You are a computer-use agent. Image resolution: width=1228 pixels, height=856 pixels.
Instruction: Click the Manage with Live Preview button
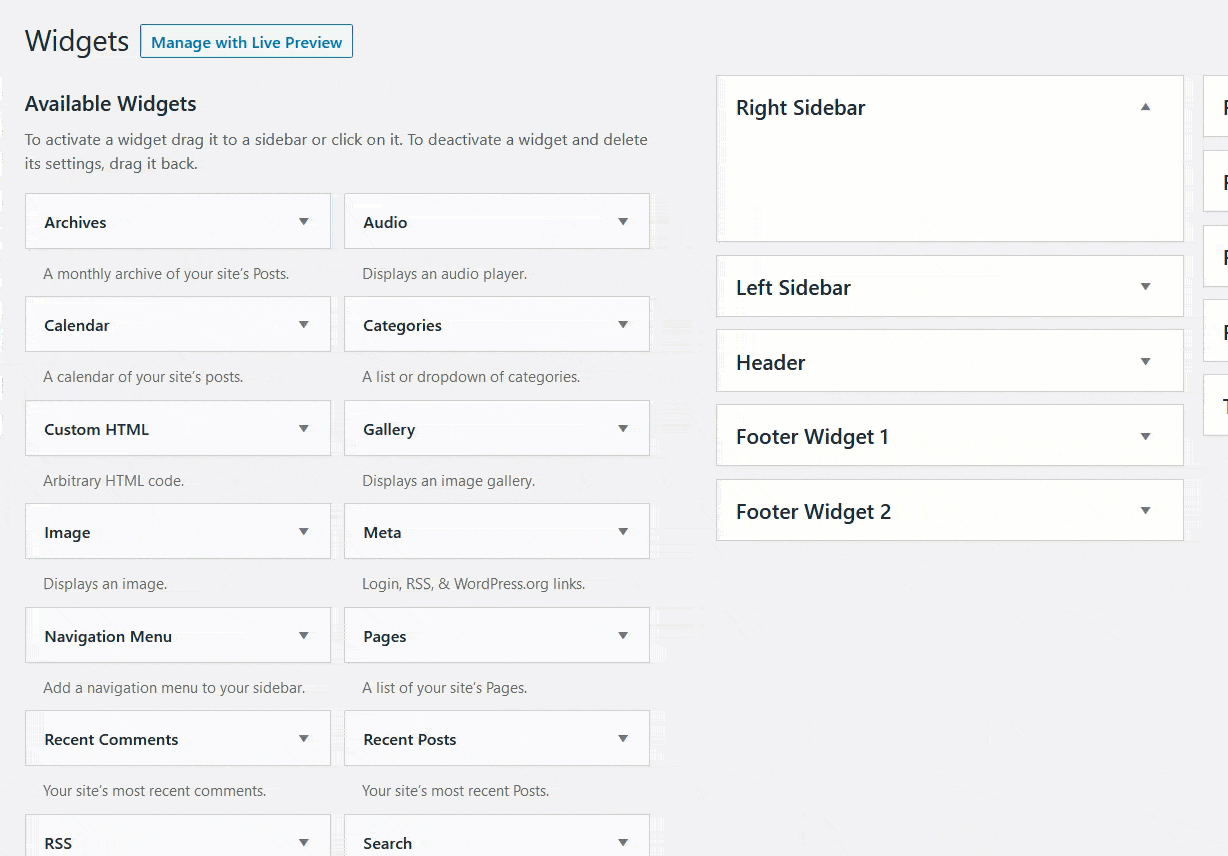pyautogui.click(x=246, y=41)
